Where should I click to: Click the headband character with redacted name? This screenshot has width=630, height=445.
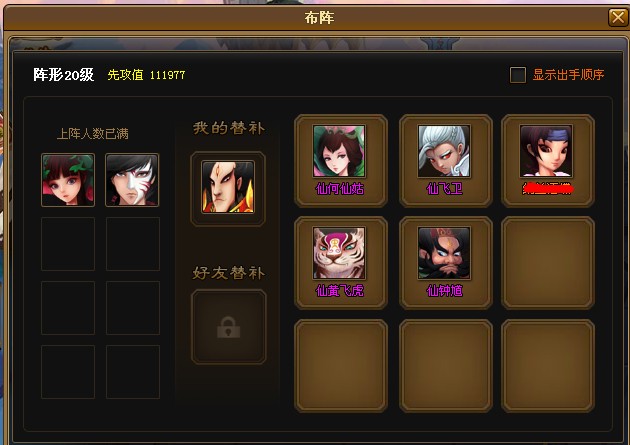click(x=546, y=151)
